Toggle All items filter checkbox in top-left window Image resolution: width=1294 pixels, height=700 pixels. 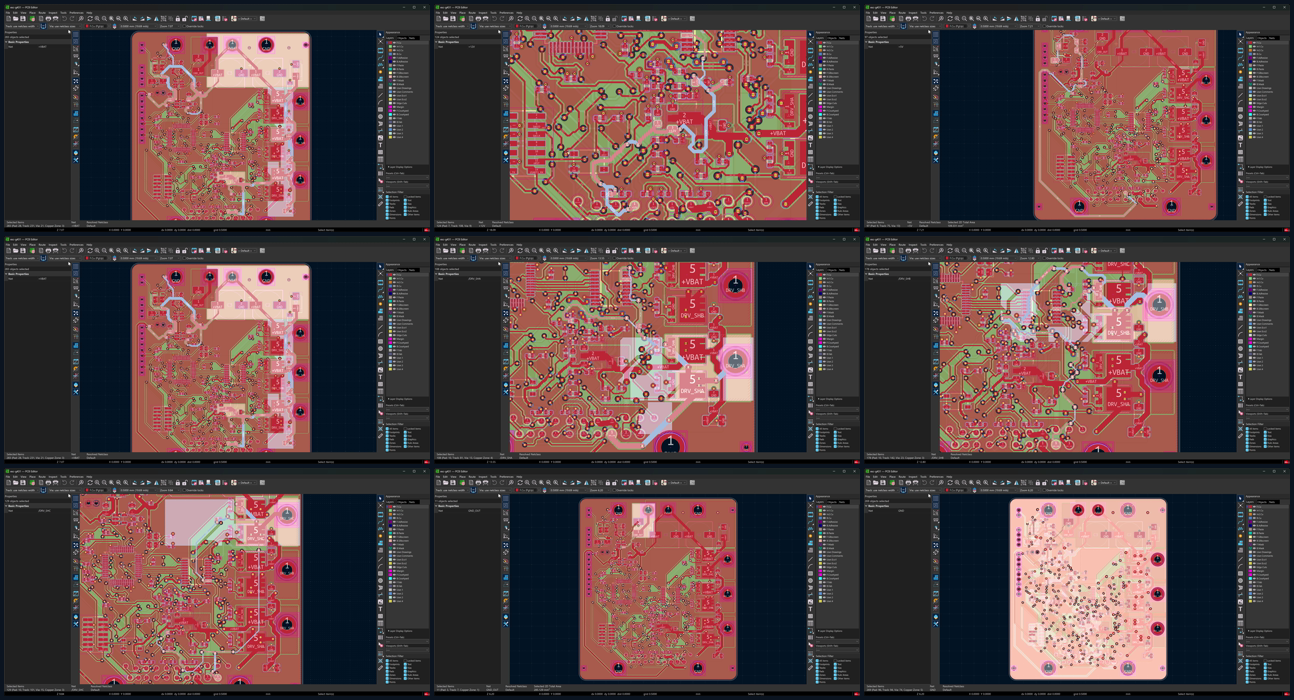pos(388,197)
